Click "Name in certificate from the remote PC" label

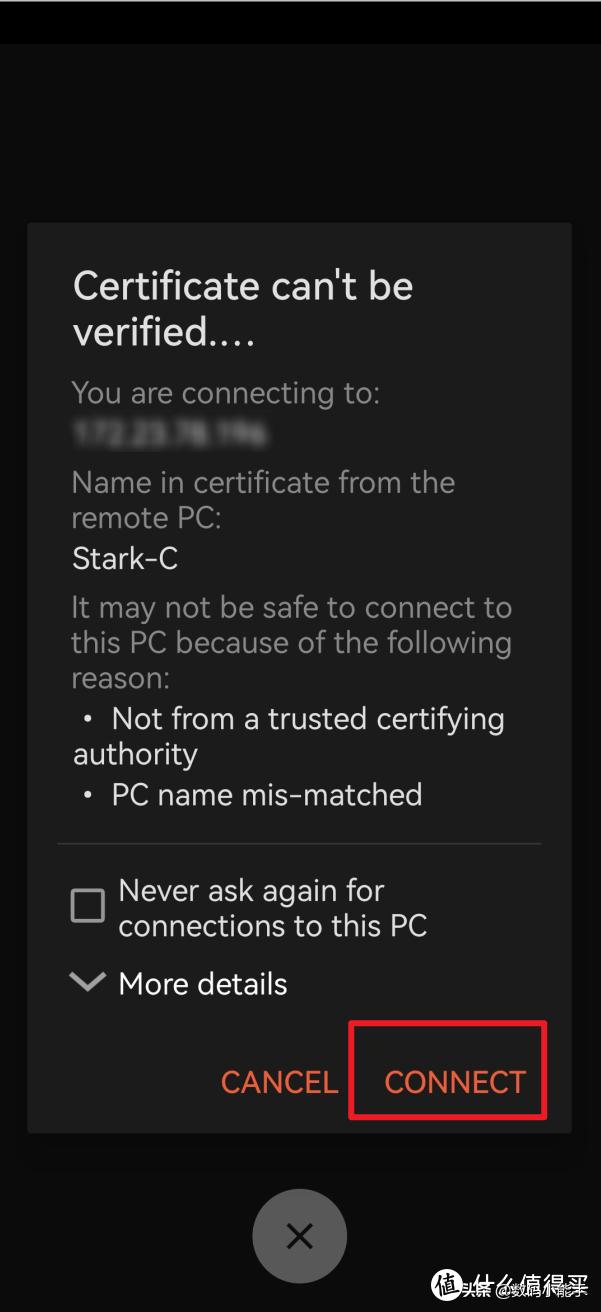point(263,500)
